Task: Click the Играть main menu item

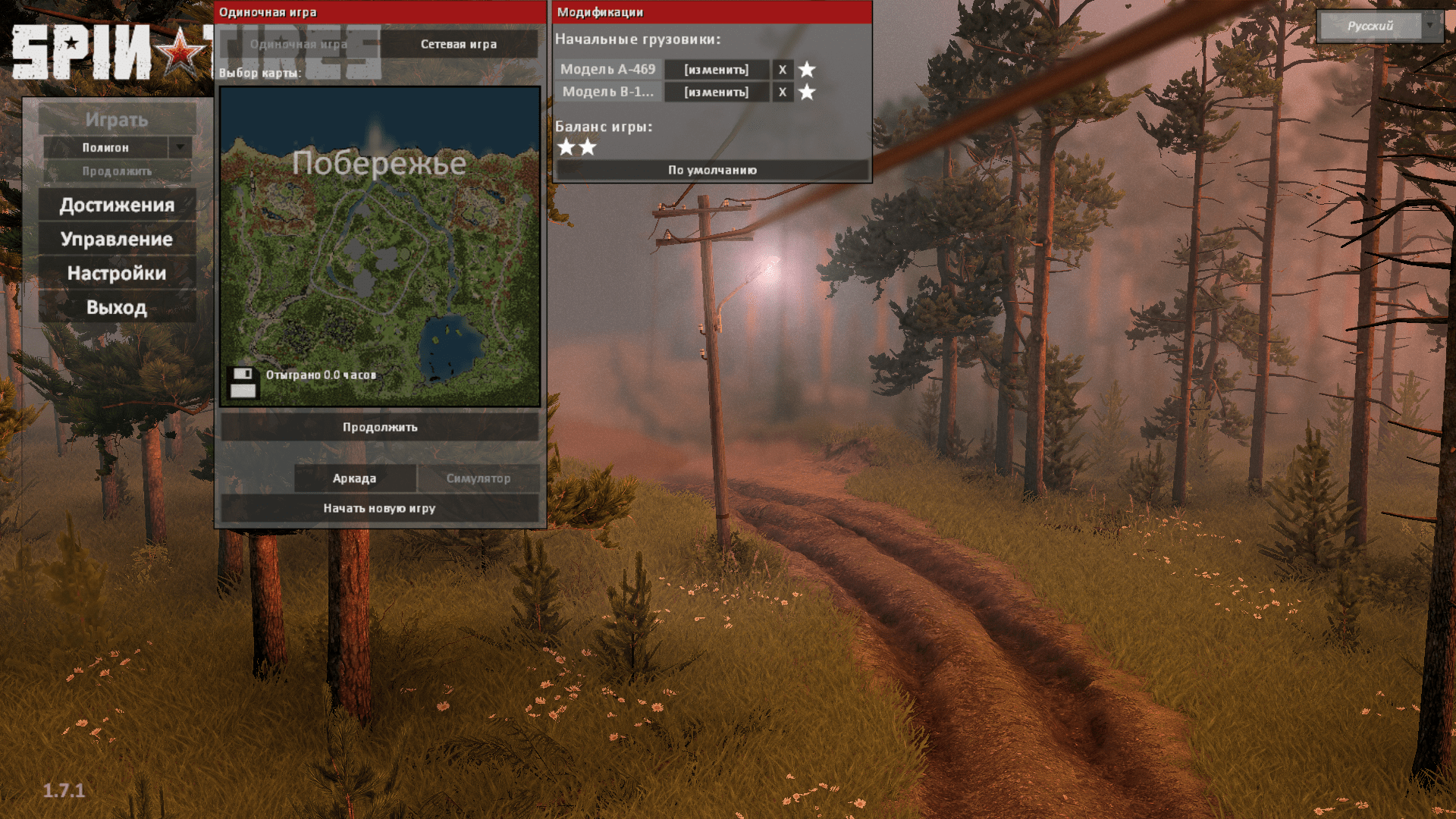Action: pos(117,119)
